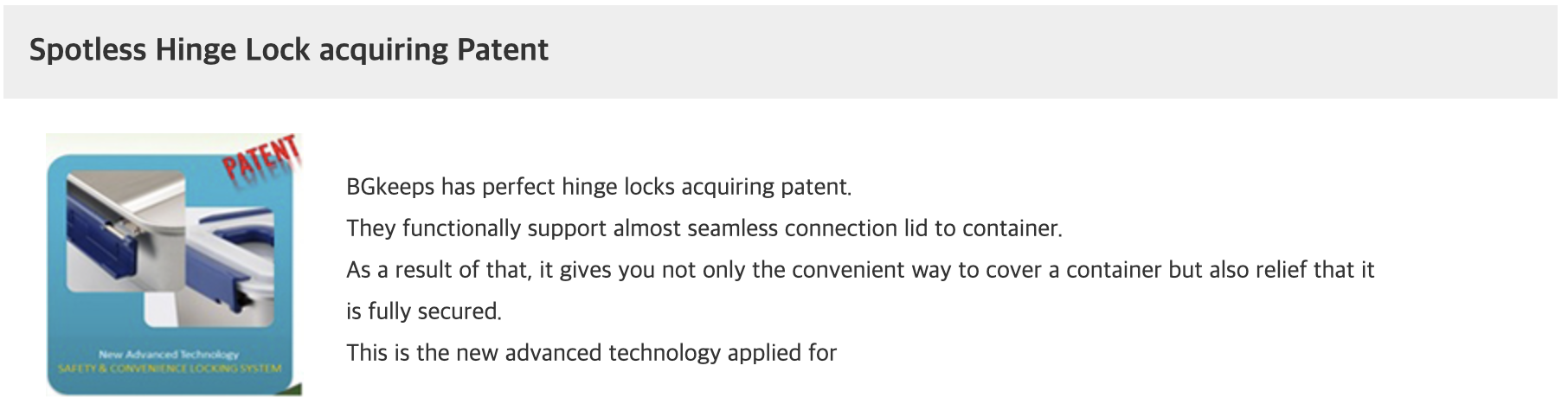Select the New Advanced Technology image caption

click(169, 355)
